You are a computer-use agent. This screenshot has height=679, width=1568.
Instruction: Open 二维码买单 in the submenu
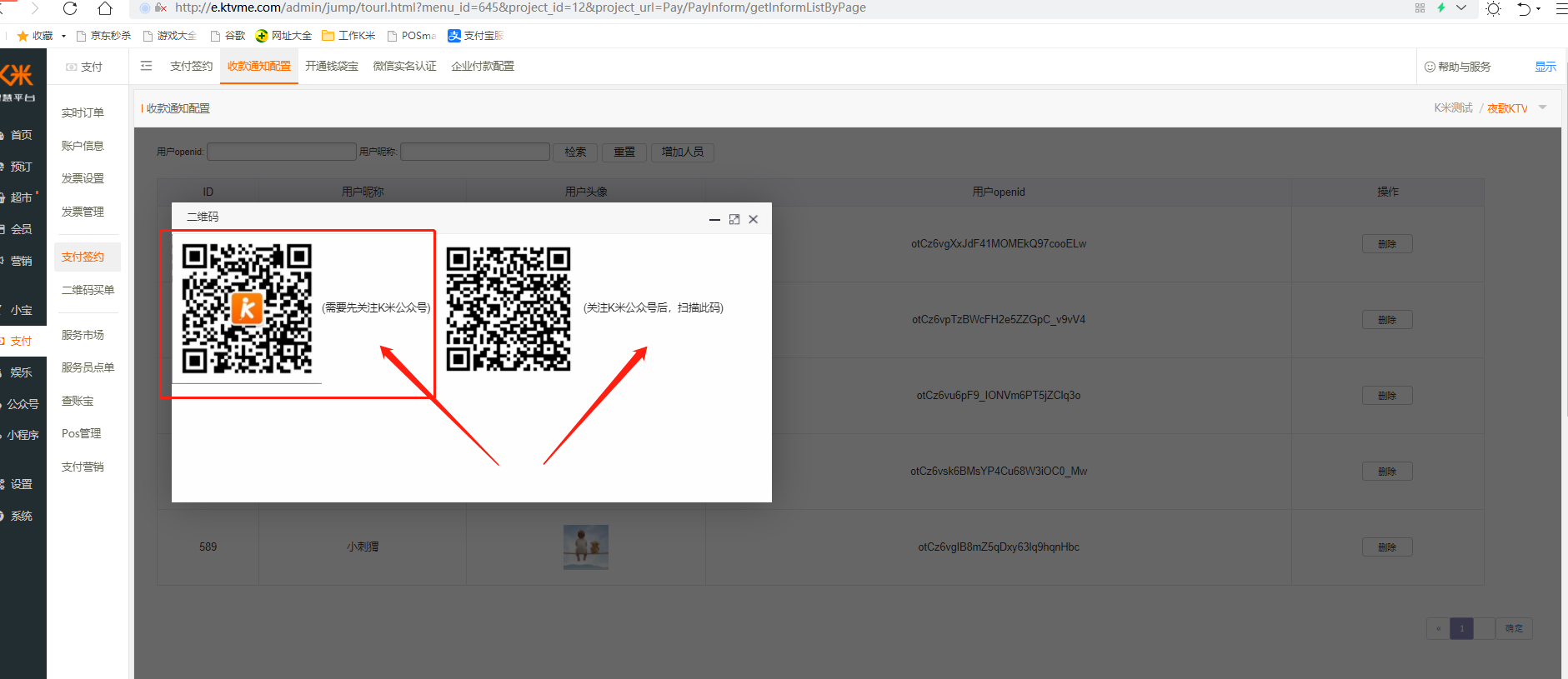pyautogui.click(x=88, y=290)
